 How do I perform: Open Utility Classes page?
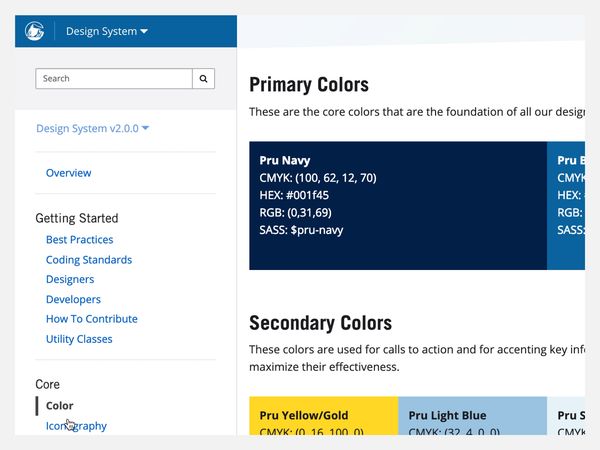[x=79, y=339]
